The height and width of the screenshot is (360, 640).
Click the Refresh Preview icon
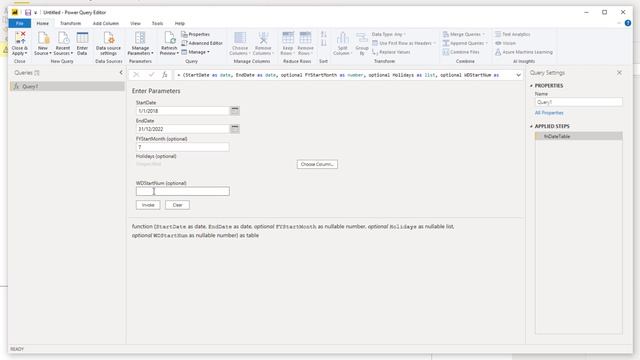click(169, 38)
